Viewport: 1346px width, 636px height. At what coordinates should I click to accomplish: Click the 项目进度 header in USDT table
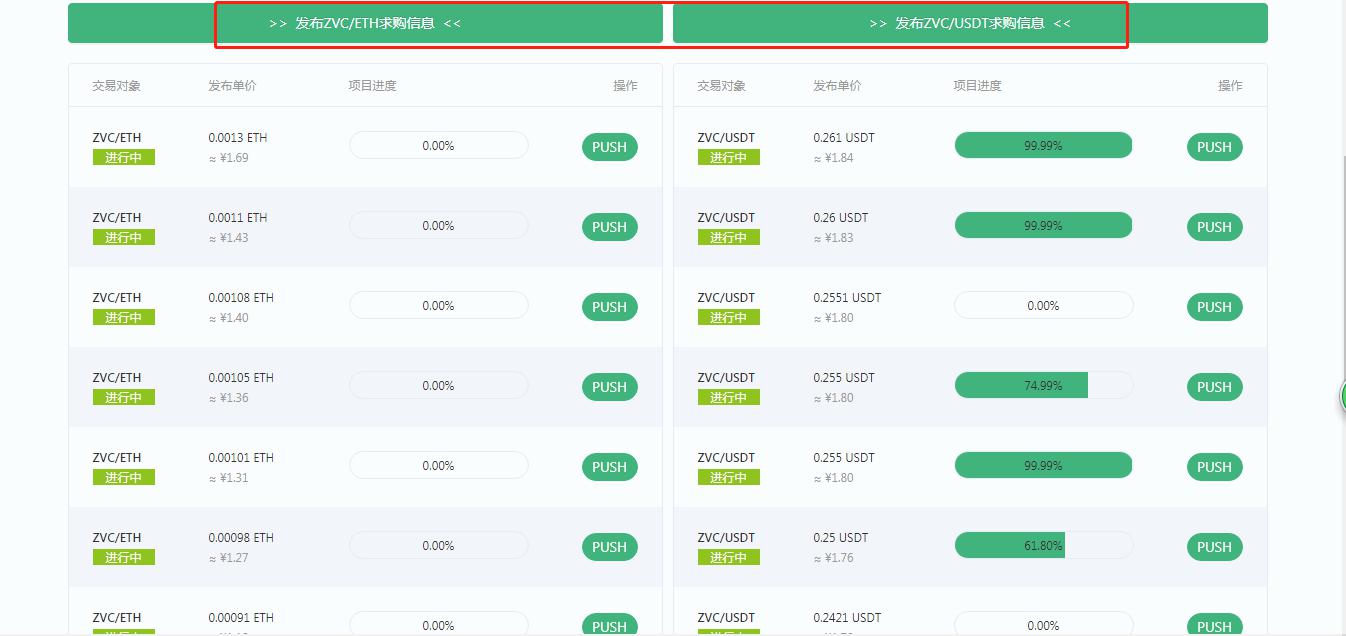977,86
